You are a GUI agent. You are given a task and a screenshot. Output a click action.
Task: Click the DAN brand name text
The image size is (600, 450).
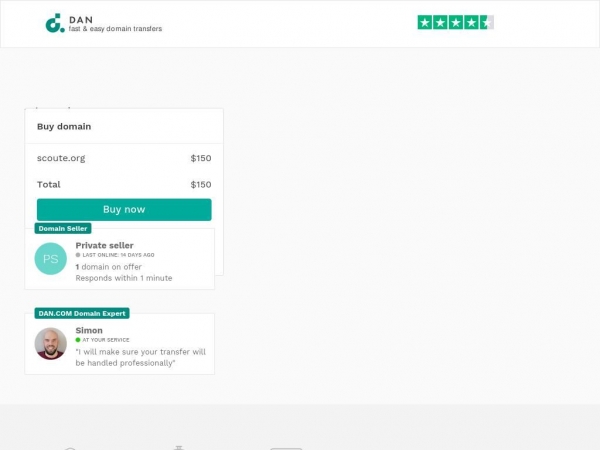pos(81,20)
